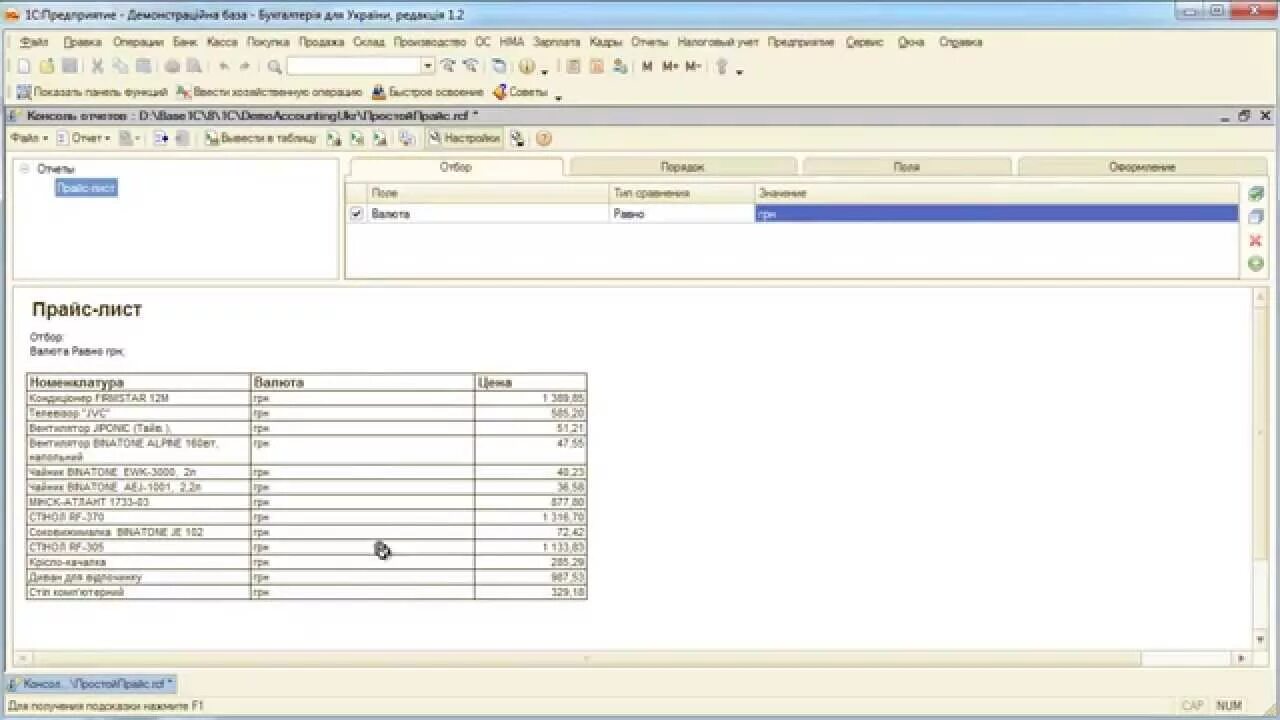This screenshot has height=720, width=1280.
Task: Click the Redo arrow icon
Action: tap(244, 67)
